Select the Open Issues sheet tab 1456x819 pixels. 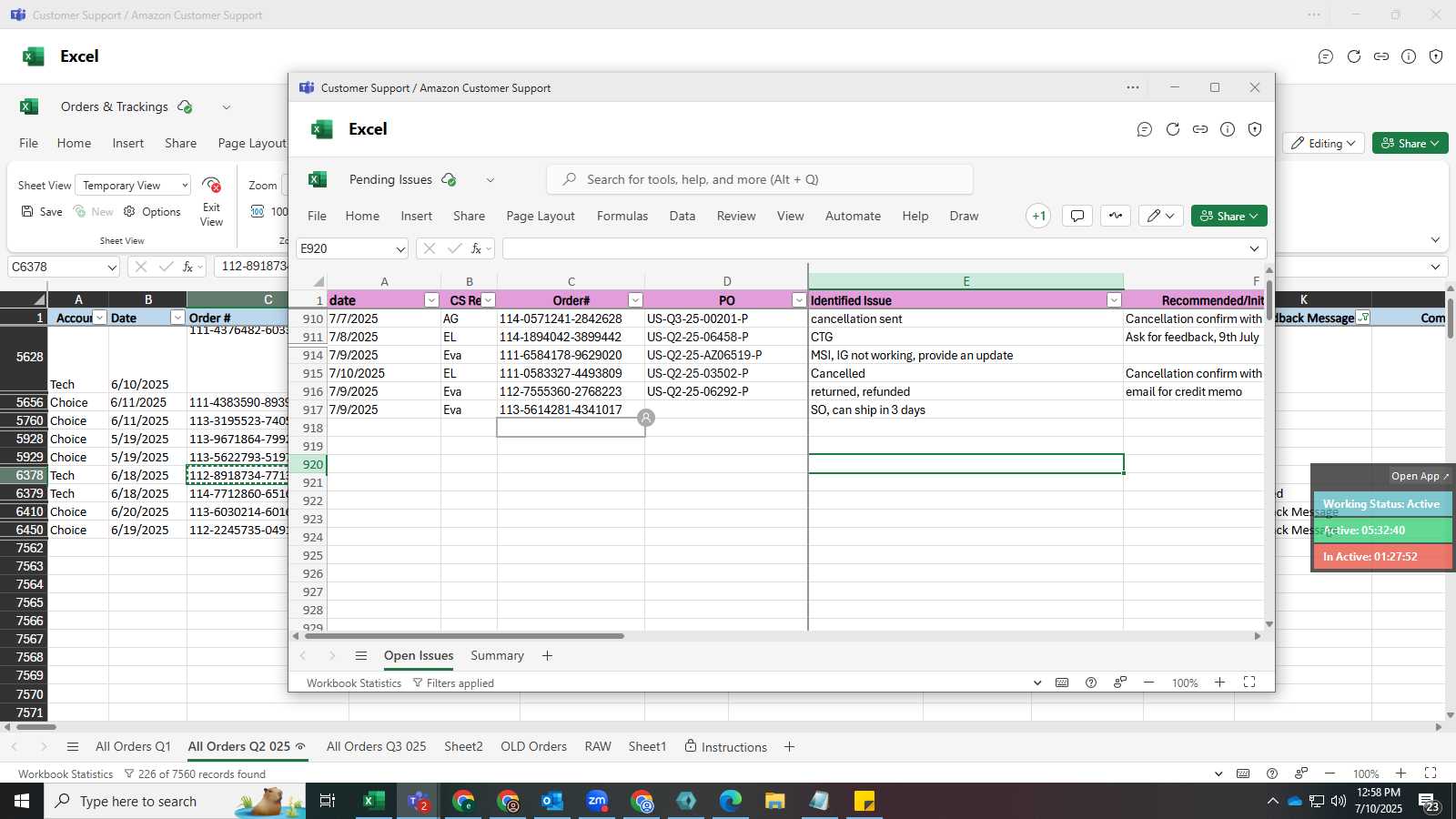click(x=419, y=655)
